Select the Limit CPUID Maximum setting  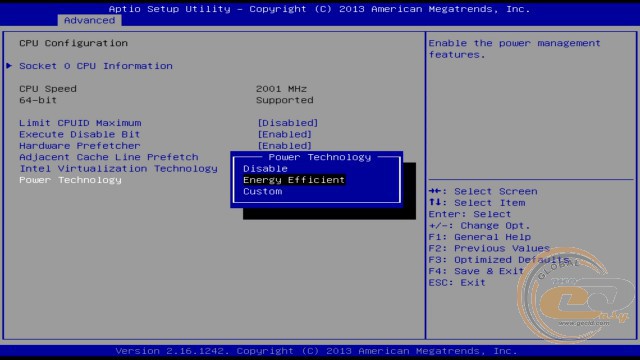(80, 123)
